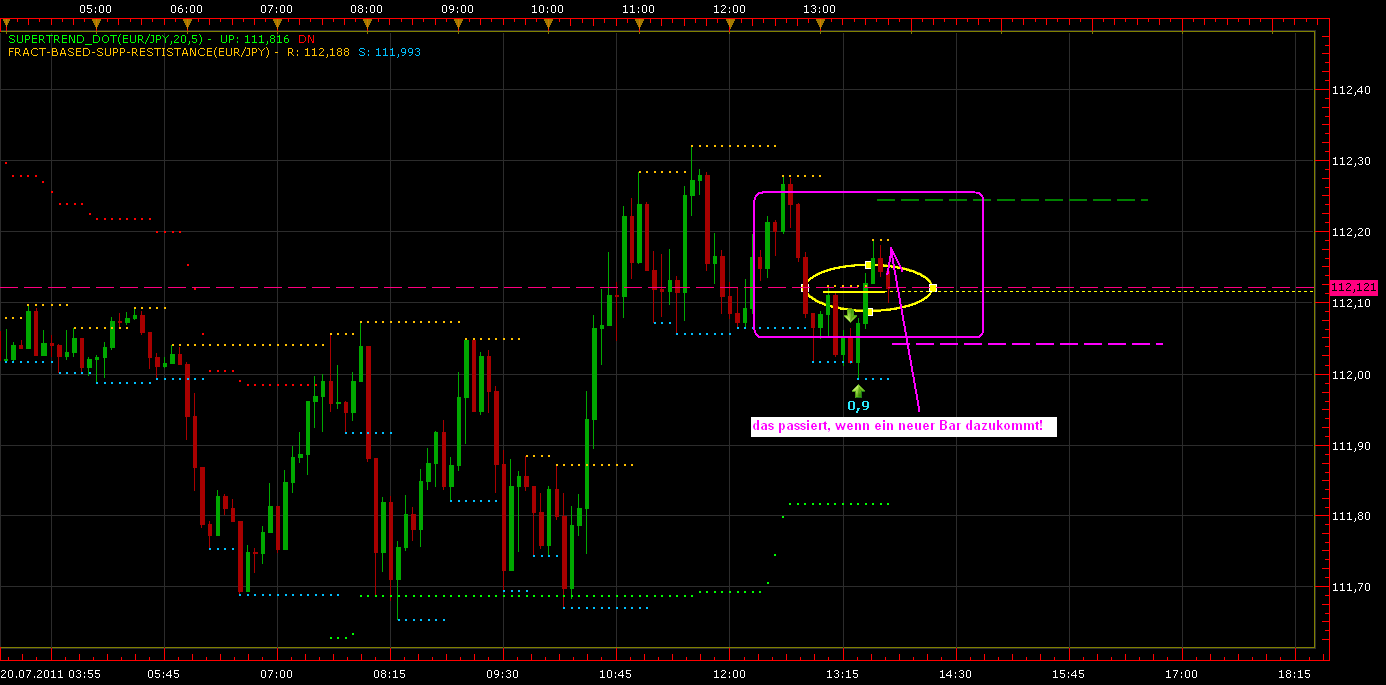Screen dimensions: 1386x685
Task: Click the 111,90 price axis label
Action: (1351, 445)
